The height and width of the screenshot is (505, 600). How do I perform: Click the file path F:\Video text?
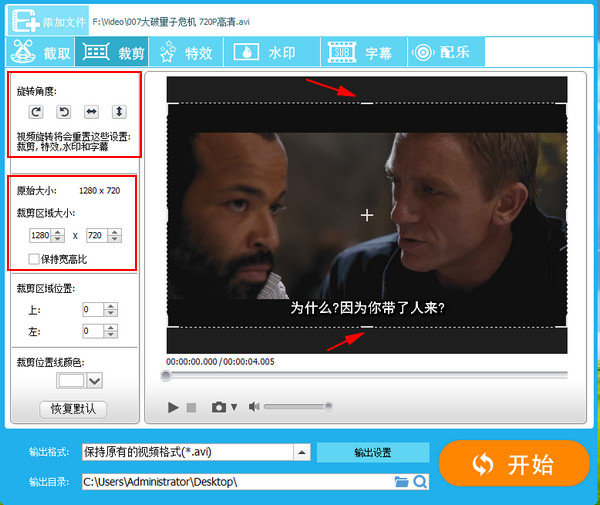pyautogui.click(x=171, y=22)
